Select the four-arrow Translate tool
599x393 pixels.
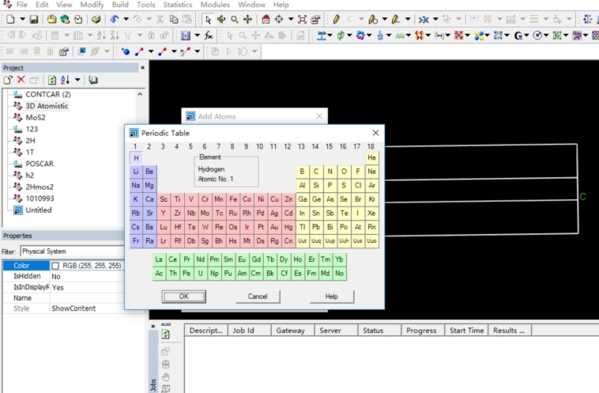pyautogui.click(x=248, y=19)
